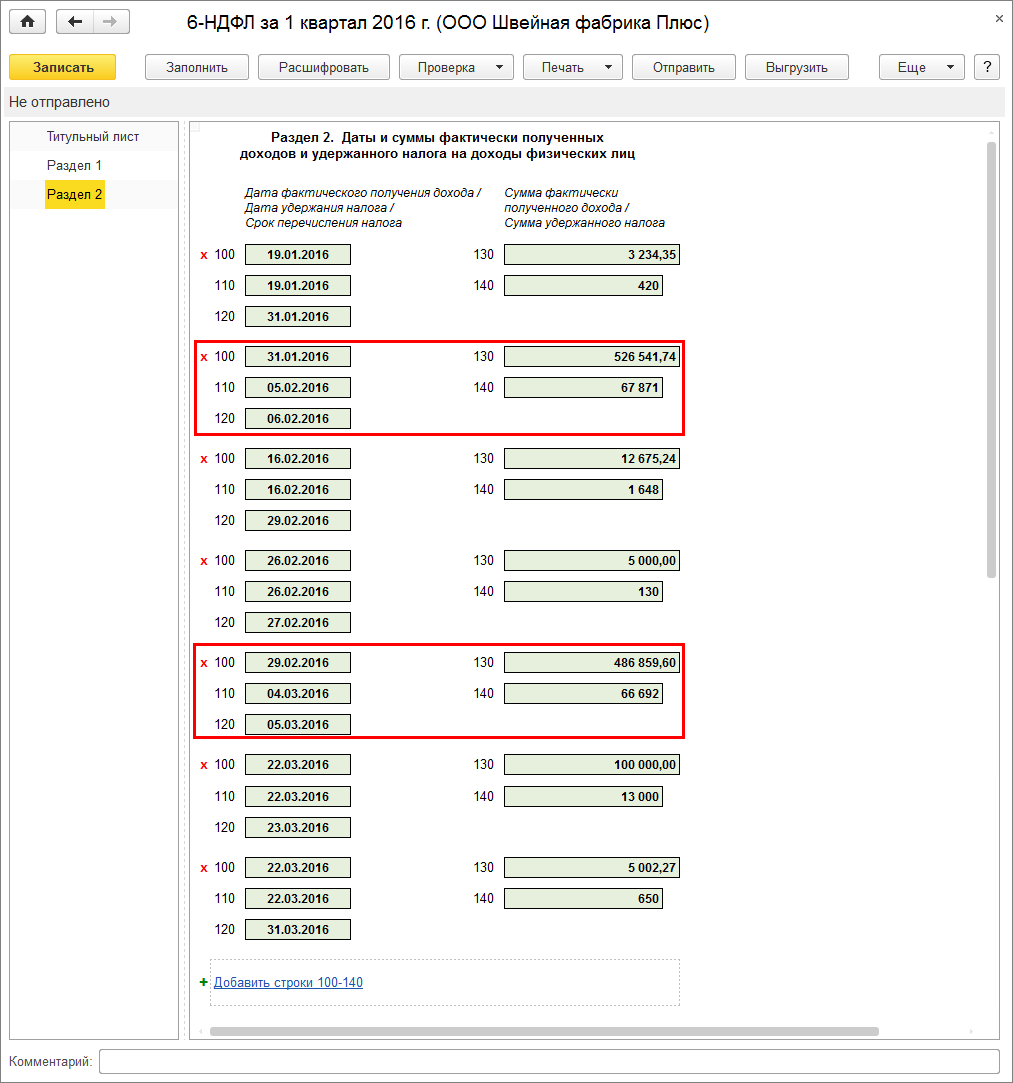Click the Раздел 2 section heading text
The height and width of the screenshot is (1083, 1013).
pos(437,145)
